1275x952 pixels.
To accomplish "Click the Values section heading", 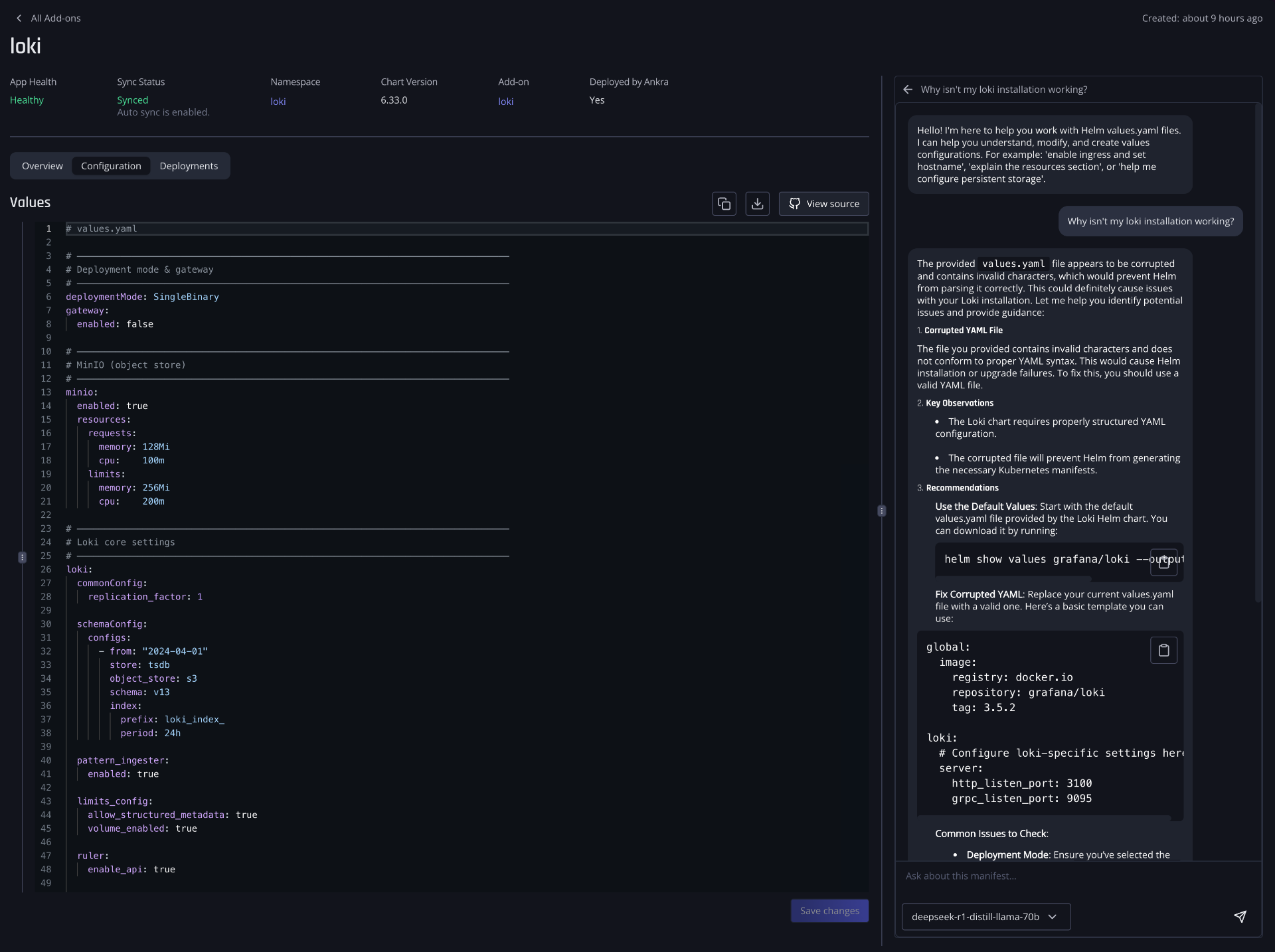I will pyautogui.click(x=30, y=202).
